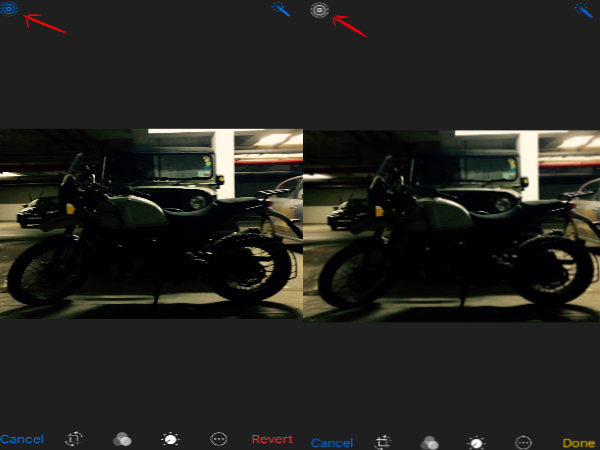
Task: Open the filters three-circle icon in right screen
Action: (x=429, y=441)
